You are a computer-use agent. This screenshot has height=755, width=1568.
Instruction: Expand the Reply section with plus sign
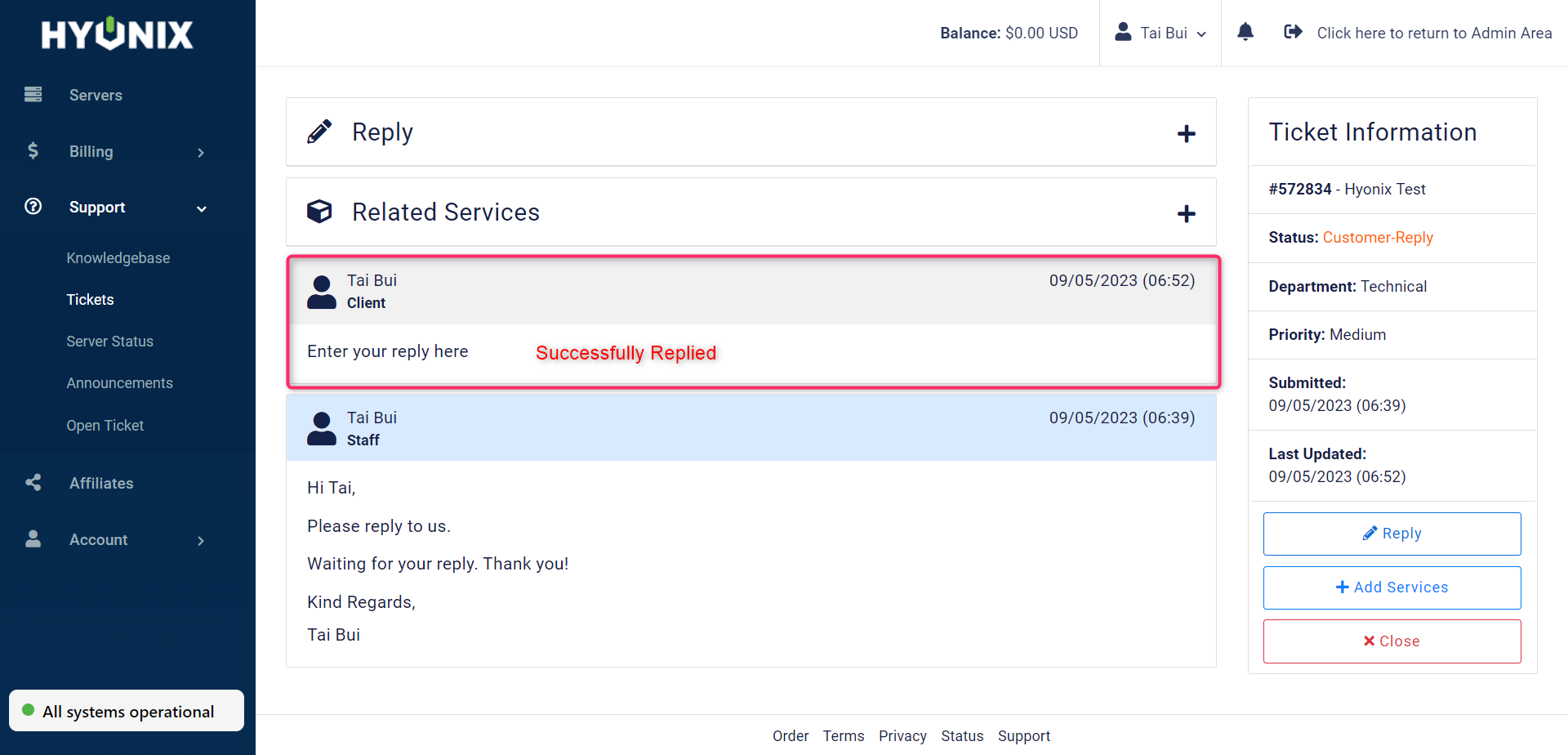(1186, 132)
